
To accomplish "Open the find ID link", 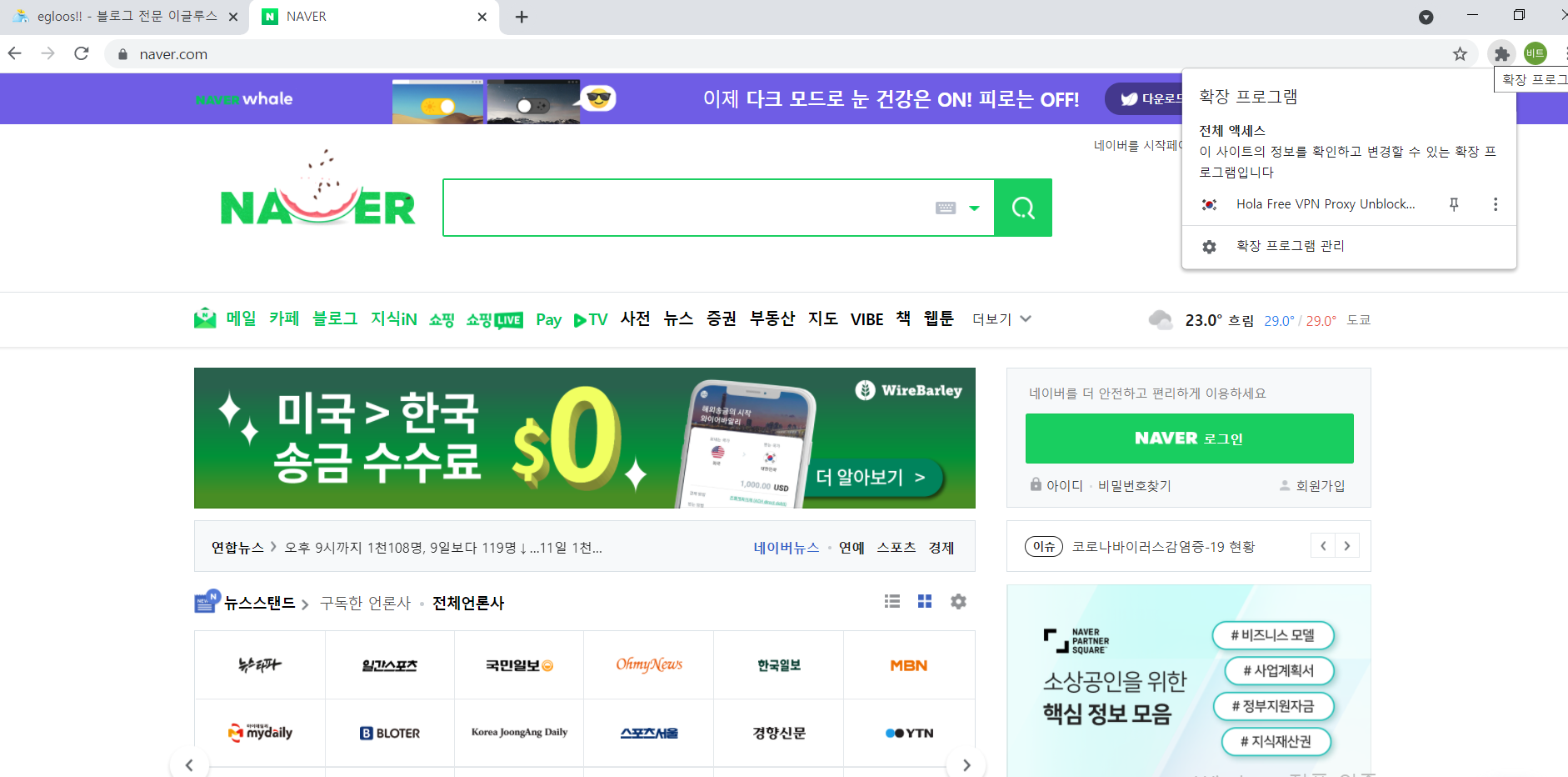I will [1065, 485].
